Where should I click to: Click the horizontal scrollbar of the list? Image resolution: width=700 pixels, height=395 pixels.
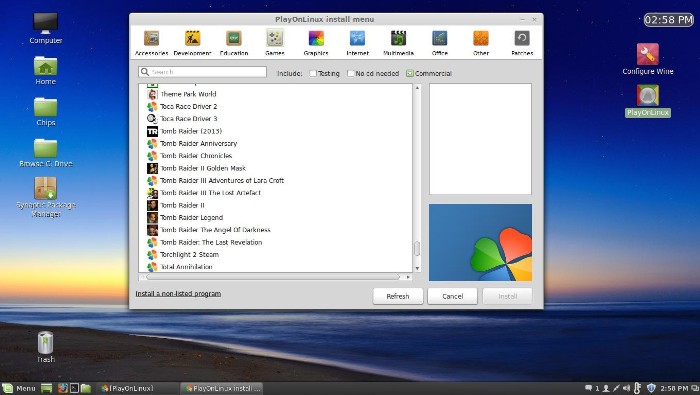coord(273,277)
